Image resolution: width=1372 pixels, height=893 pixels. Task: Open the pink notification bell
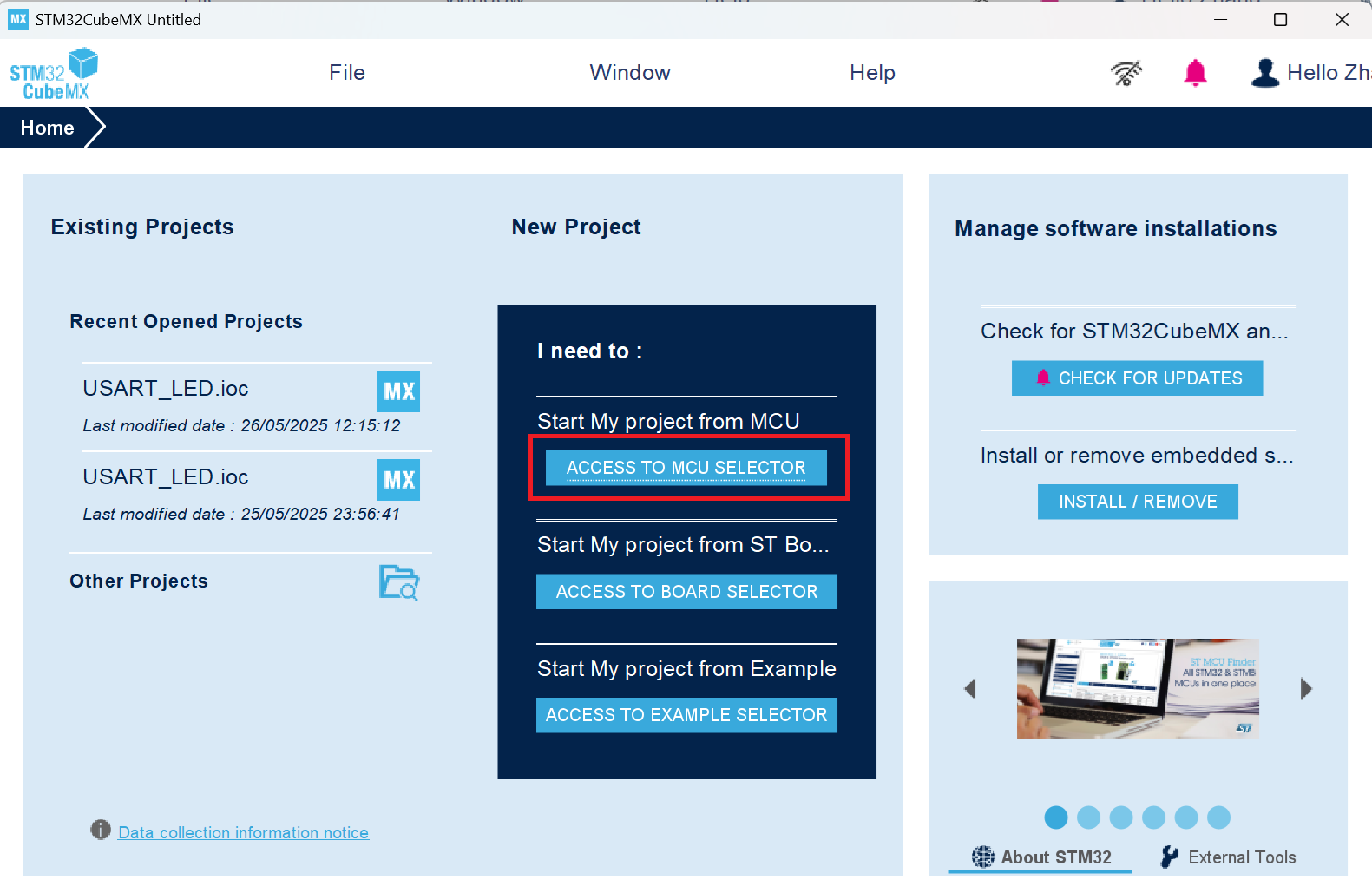pyautogui.click(x=1196, y=73)
